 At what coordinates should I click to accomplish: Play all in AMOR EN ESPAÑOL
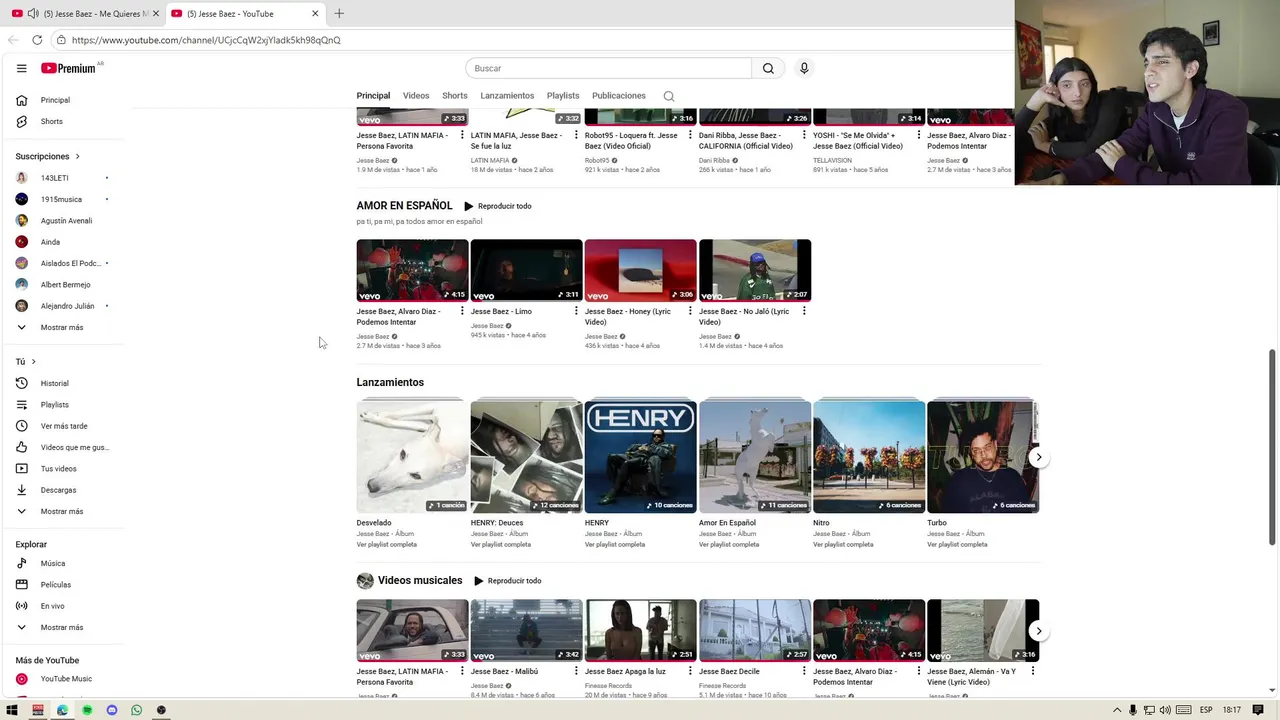[498, 206]
